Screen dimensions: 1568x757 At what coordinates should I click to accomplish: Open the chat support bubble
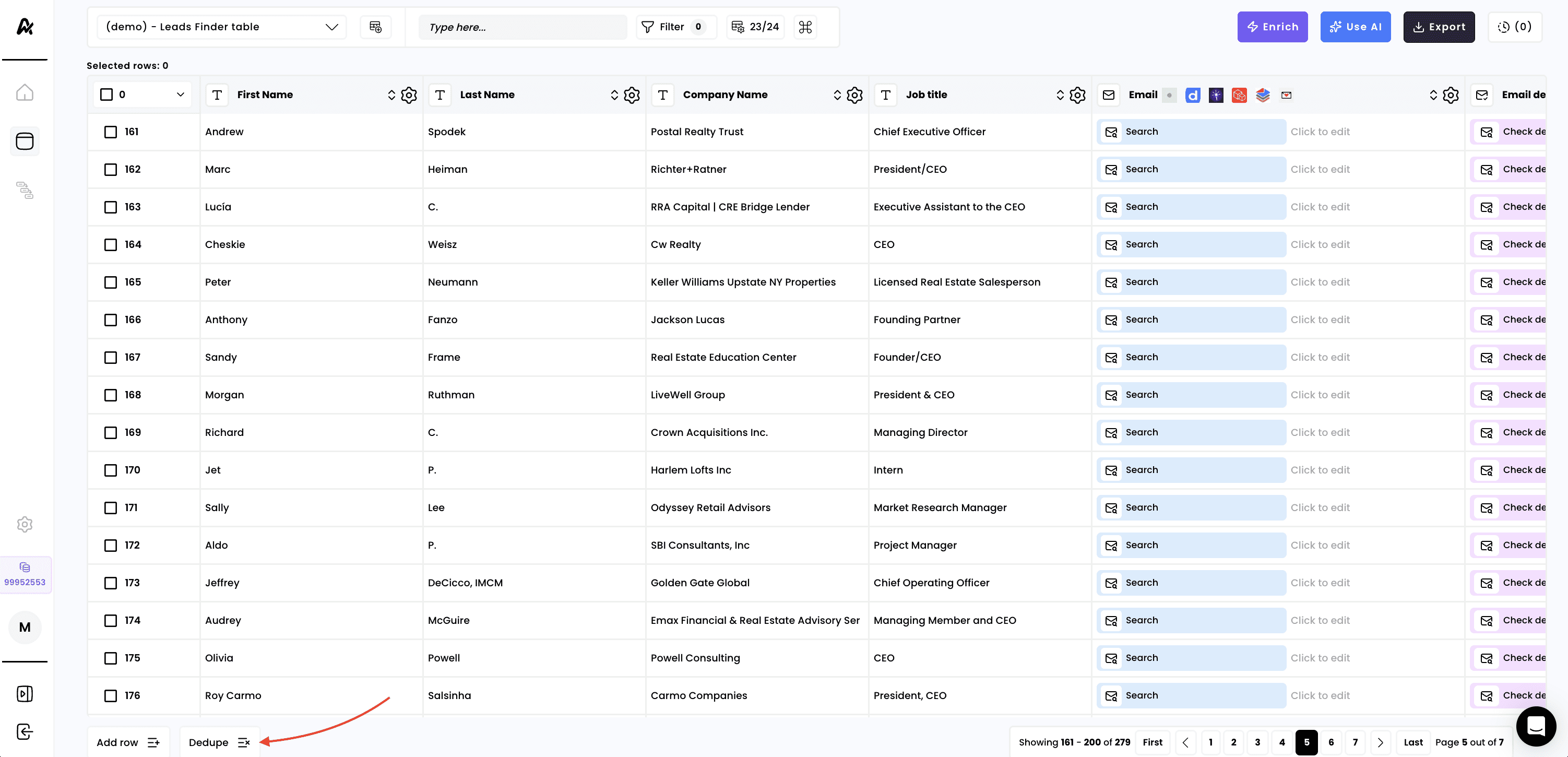tap(1536, 726)
